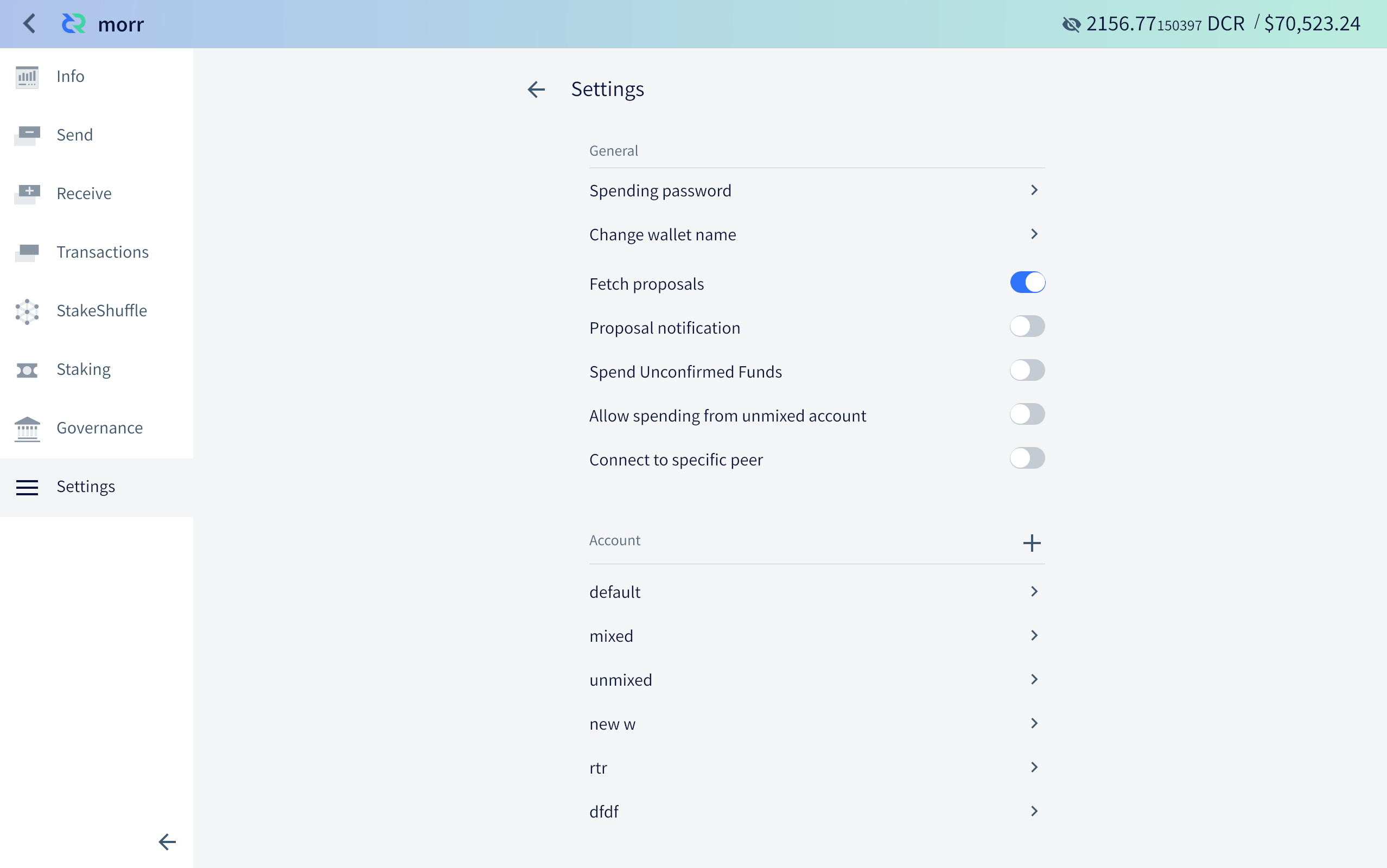Image resolution: width=1387 pixels, height=868 pixels.
Task: Click the mixed account name
Action: coord(612,636)
